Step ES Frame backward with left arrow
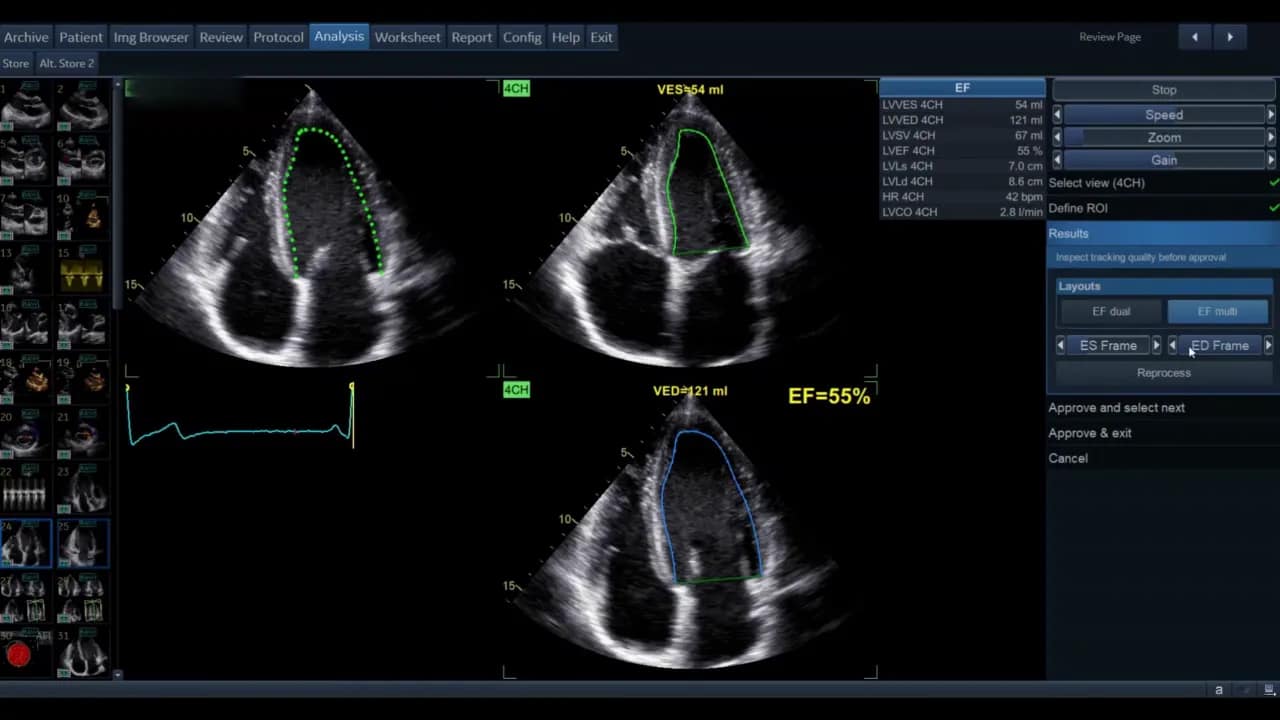The width and height of the screenshot is (1280, 720). click(1060, 346)
